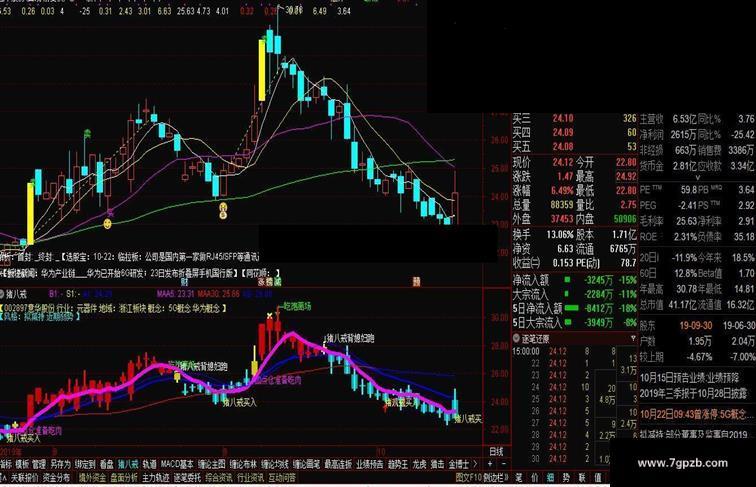
Task: Open the 逐笔委托 bottom tab
Action: [187, 478]
